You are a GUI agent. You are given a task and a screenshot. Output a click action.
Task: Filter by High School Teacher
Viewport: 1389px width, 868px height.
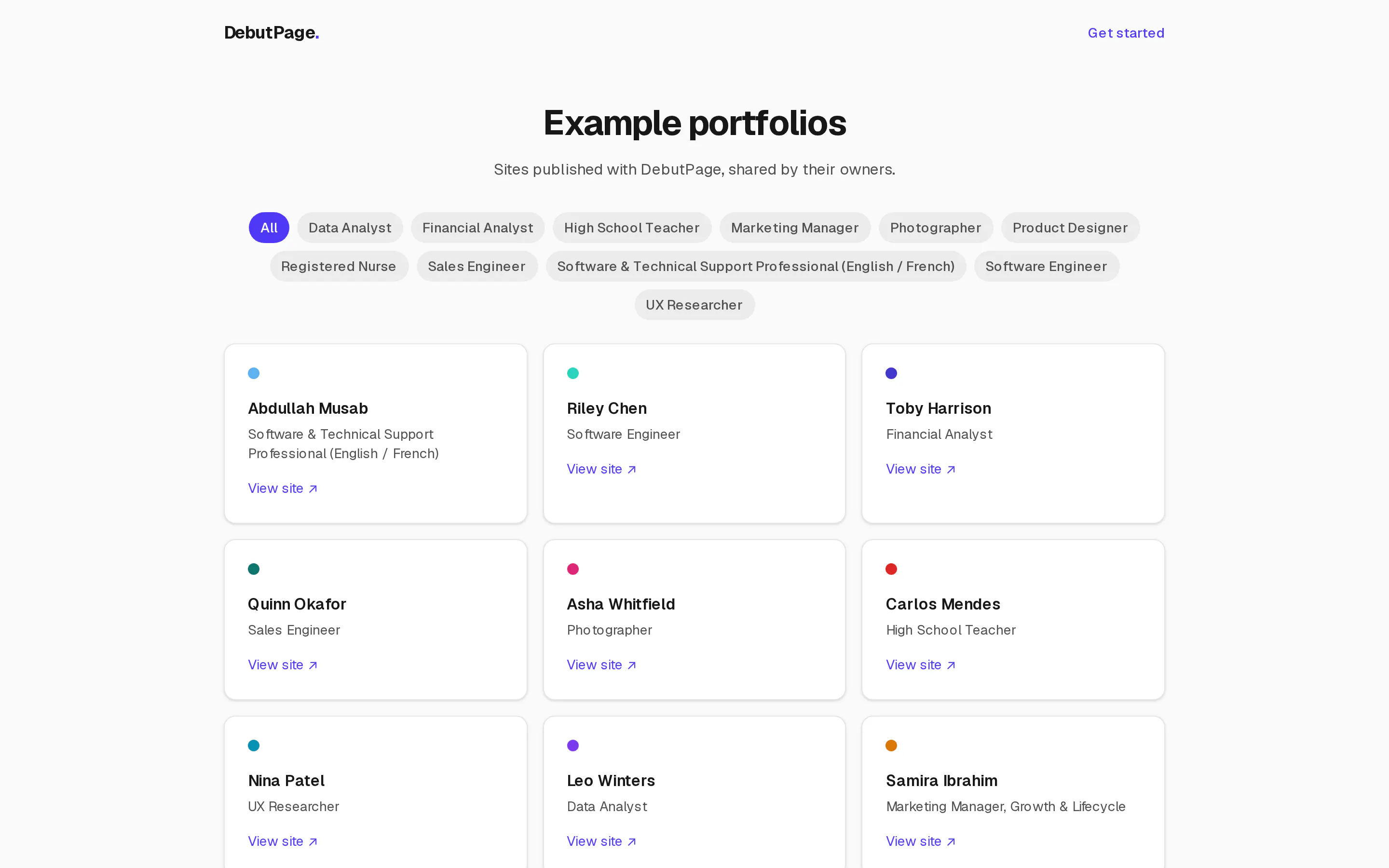tap(631, 227)
